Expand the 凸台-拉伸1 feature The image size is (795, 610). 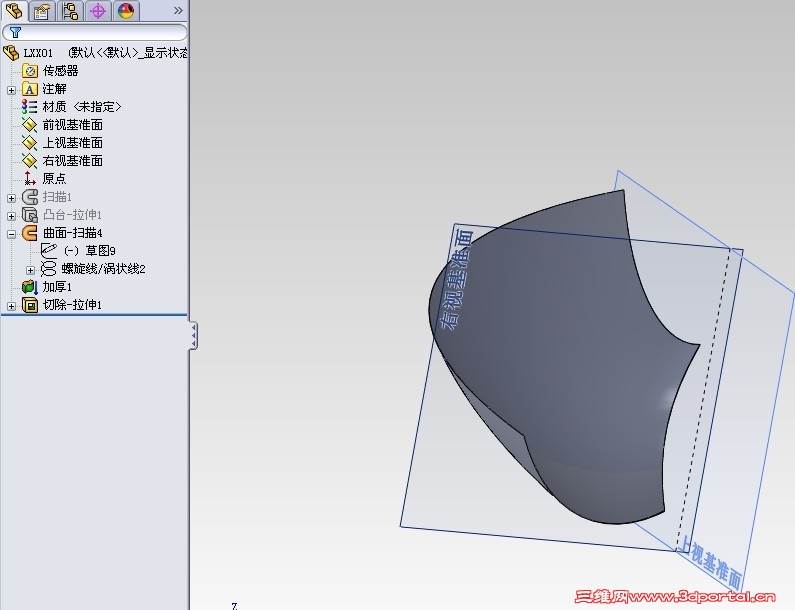(11, 216)
